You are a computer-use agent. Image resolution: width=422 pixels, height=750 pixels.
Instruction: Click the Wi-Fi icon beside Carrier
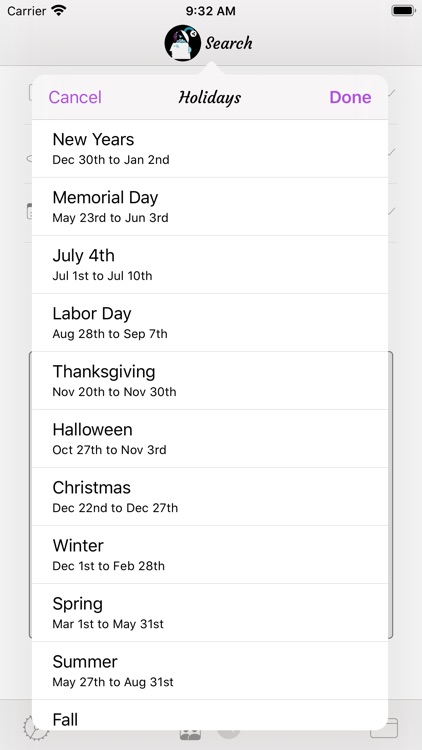[59, 11]
